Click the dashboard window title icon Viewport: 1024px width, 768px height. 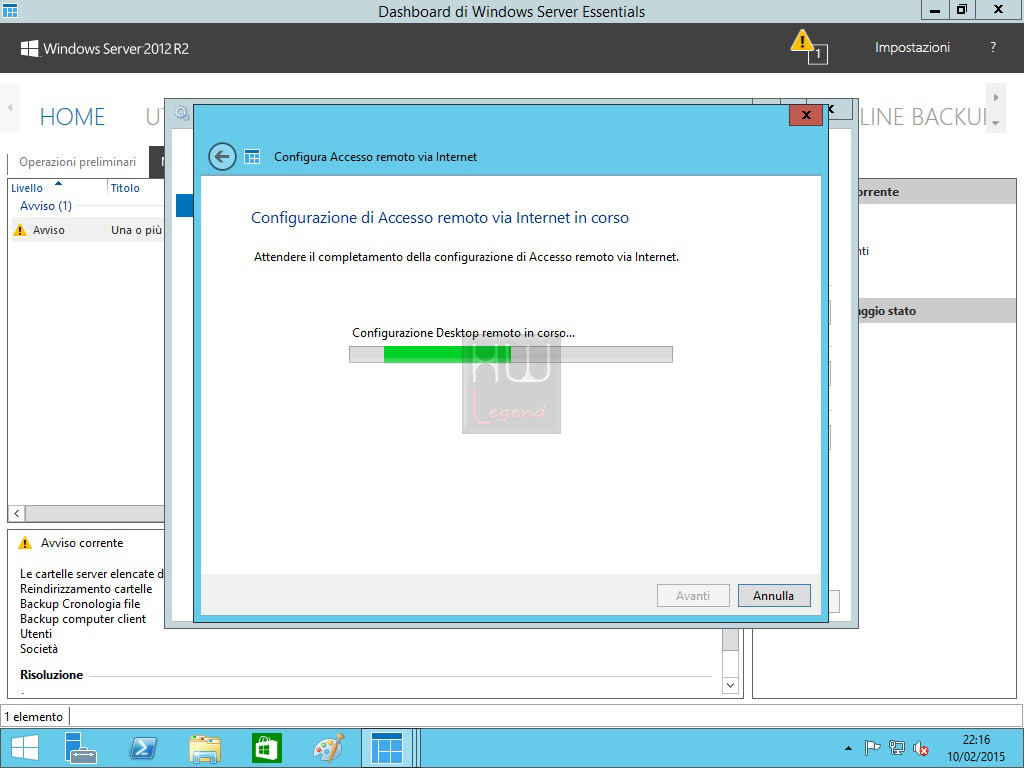tap(10, 10)
